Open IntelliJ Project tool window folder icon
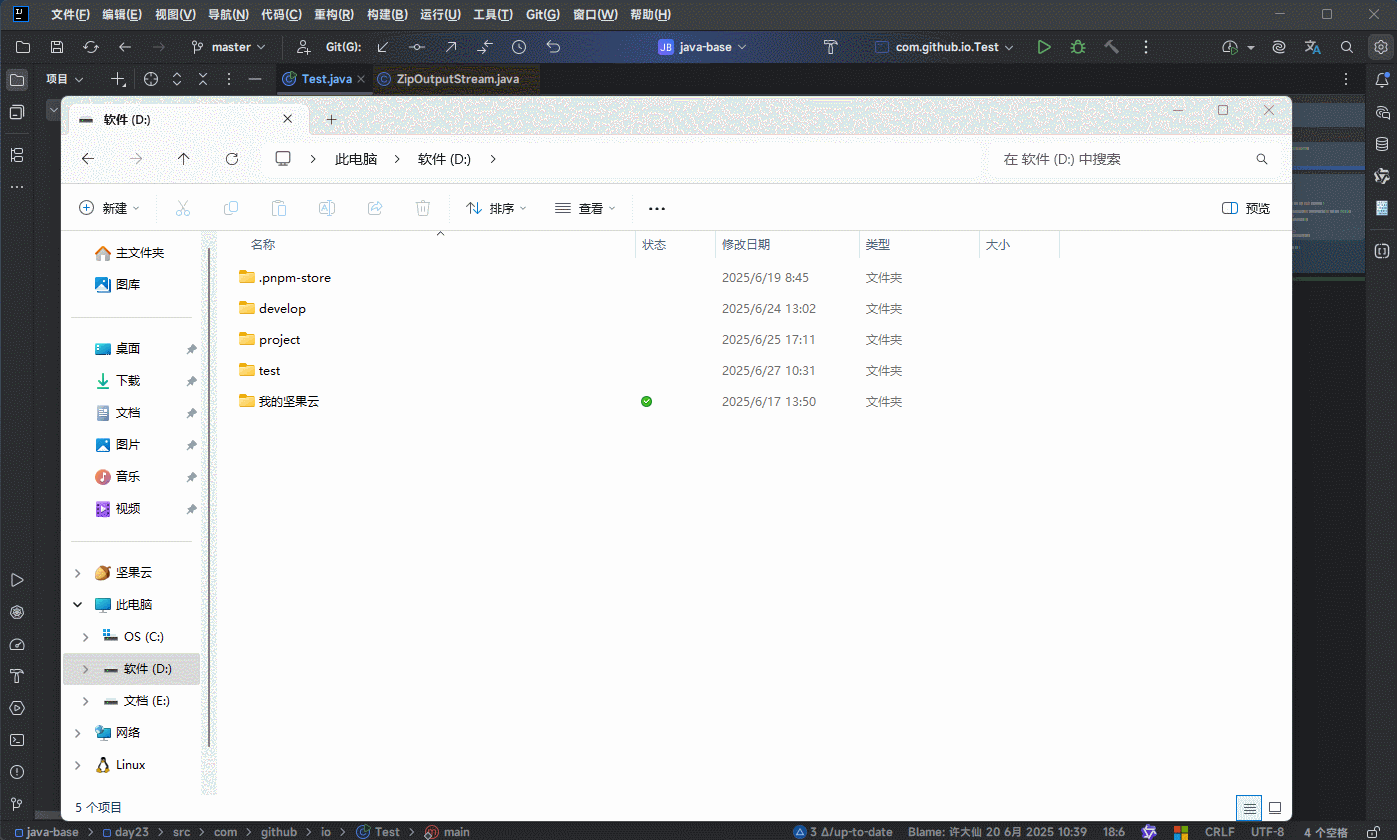The height and width of the screenshot is (840, 1397). coord(17,79)
